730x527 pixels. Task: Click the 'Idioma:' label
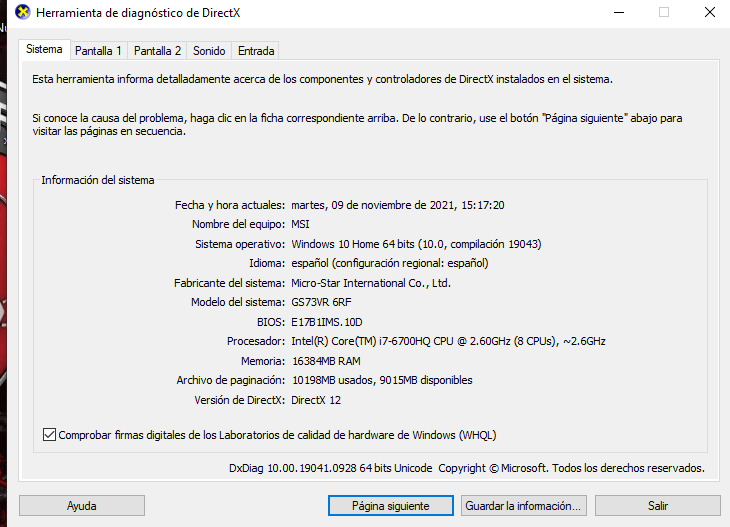[x=267, y=264]
